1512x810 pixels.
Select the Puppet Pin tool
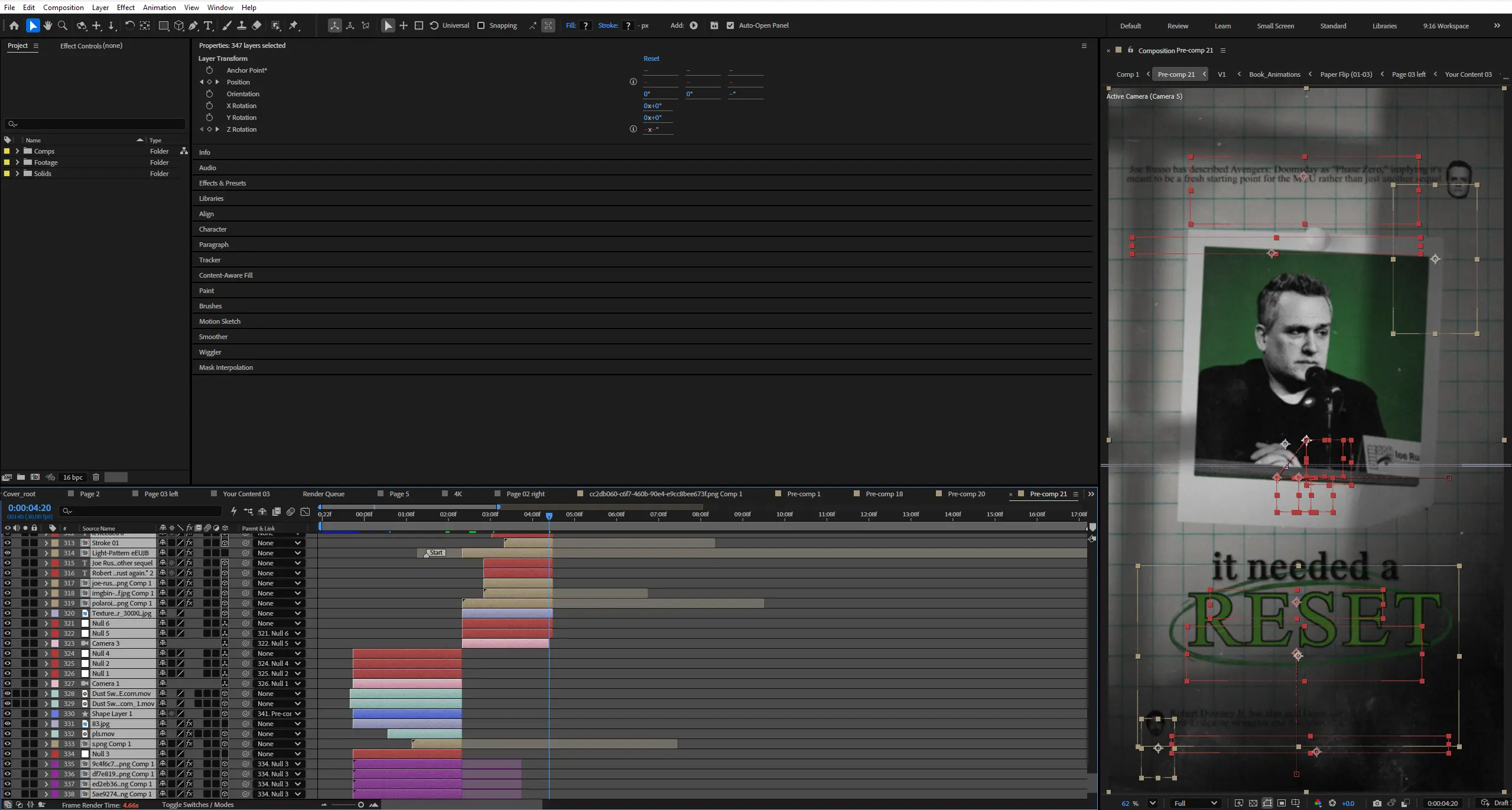[x=294, y=25]
